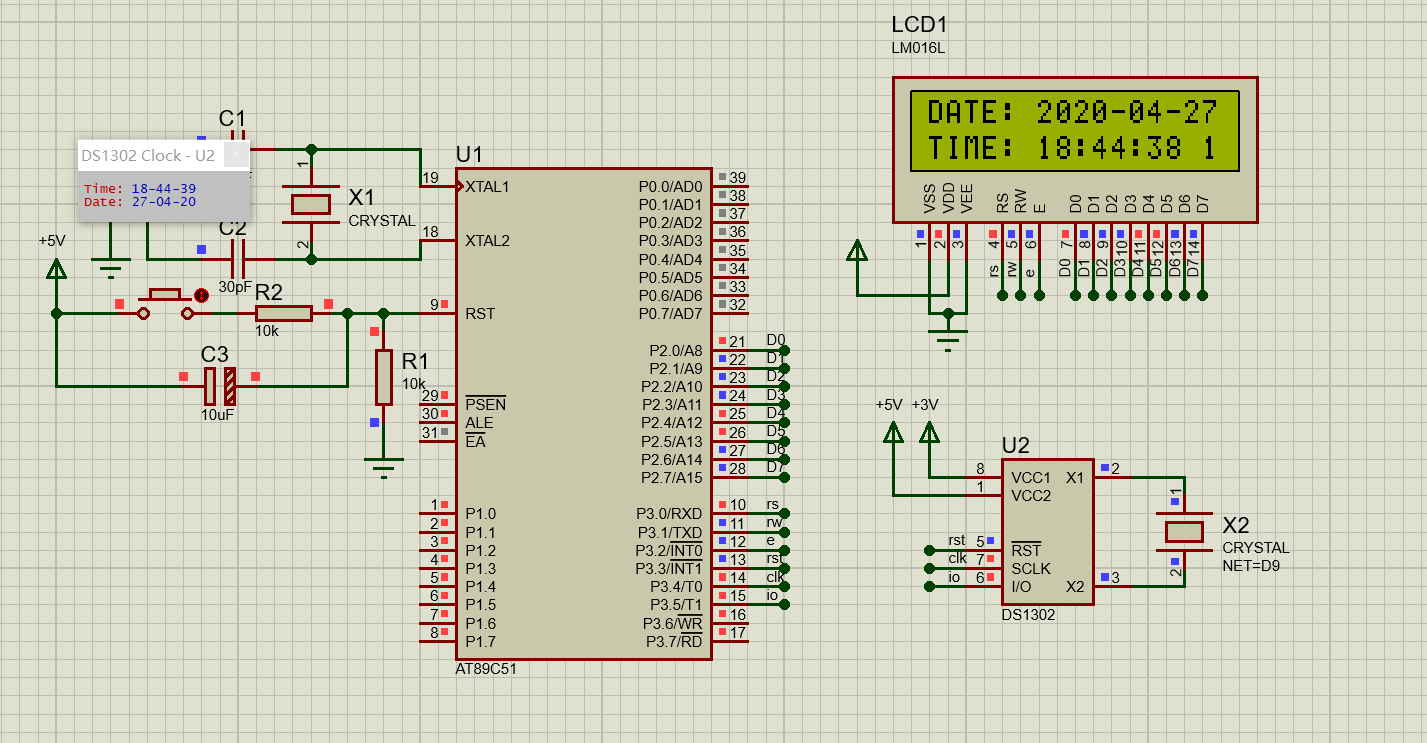Click the 'CRYSTAL' label beside X1

382,221
